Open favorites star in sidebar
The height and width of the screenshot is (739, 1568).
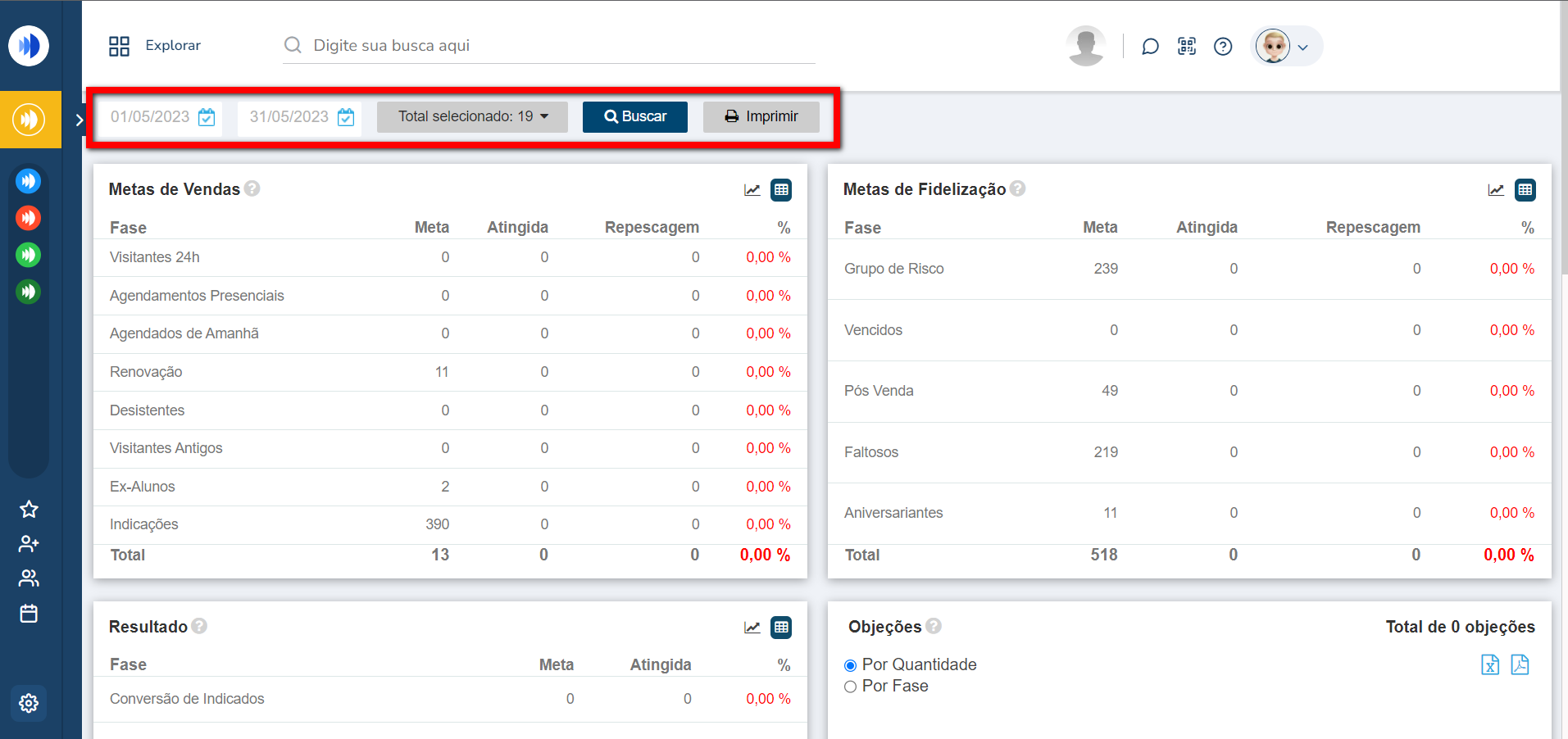29,510
